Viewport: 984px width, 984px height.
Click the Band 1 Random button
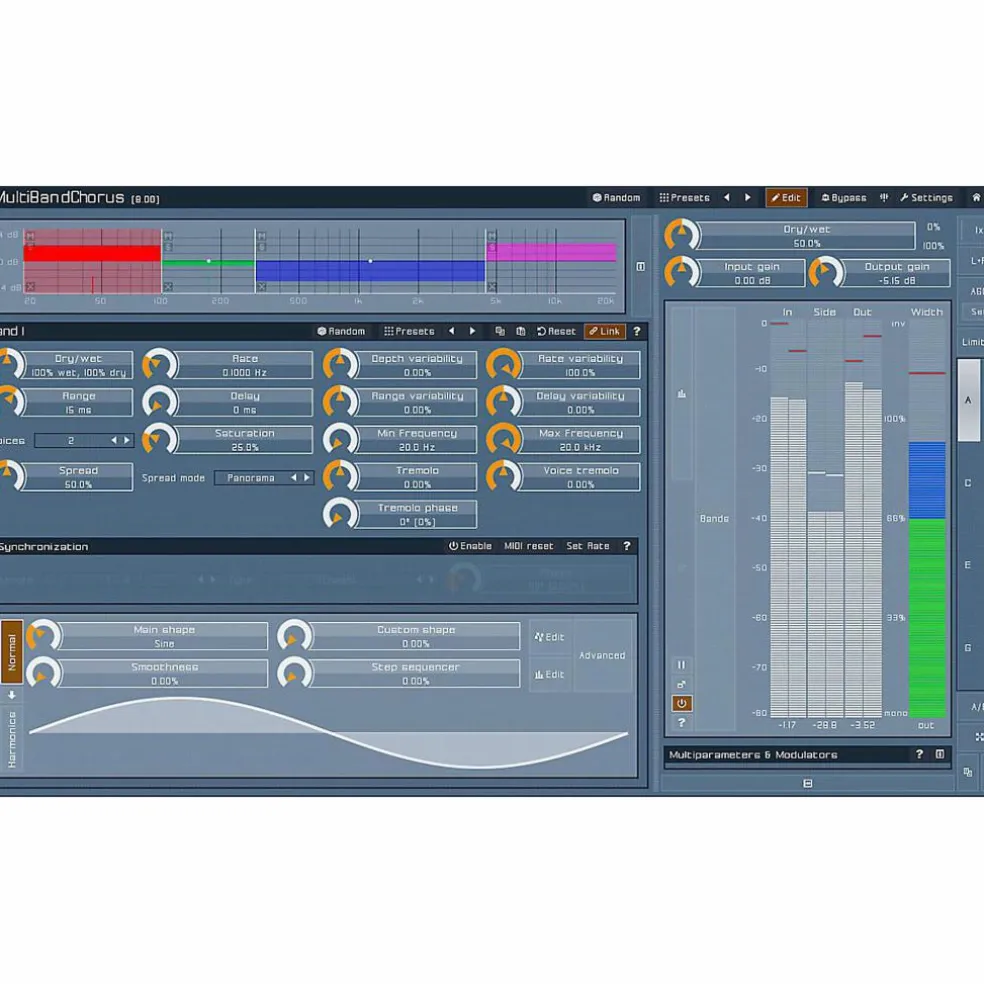[341, 331]
